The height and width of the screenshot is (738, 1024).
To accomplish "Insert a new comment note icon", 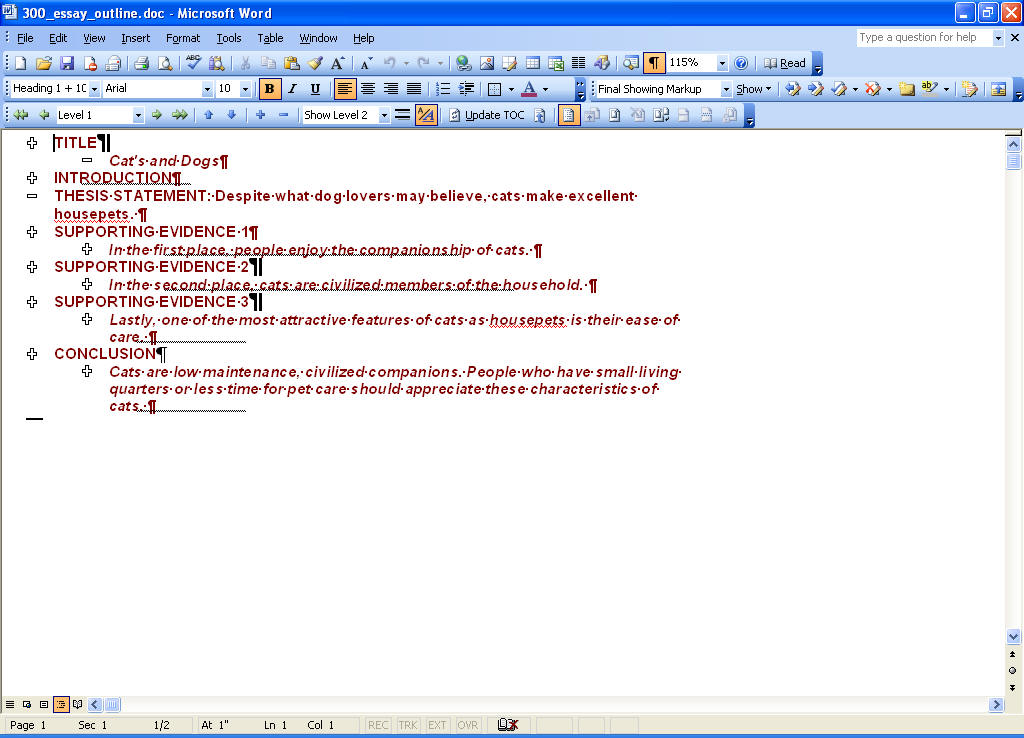I will tap(906, 89).
